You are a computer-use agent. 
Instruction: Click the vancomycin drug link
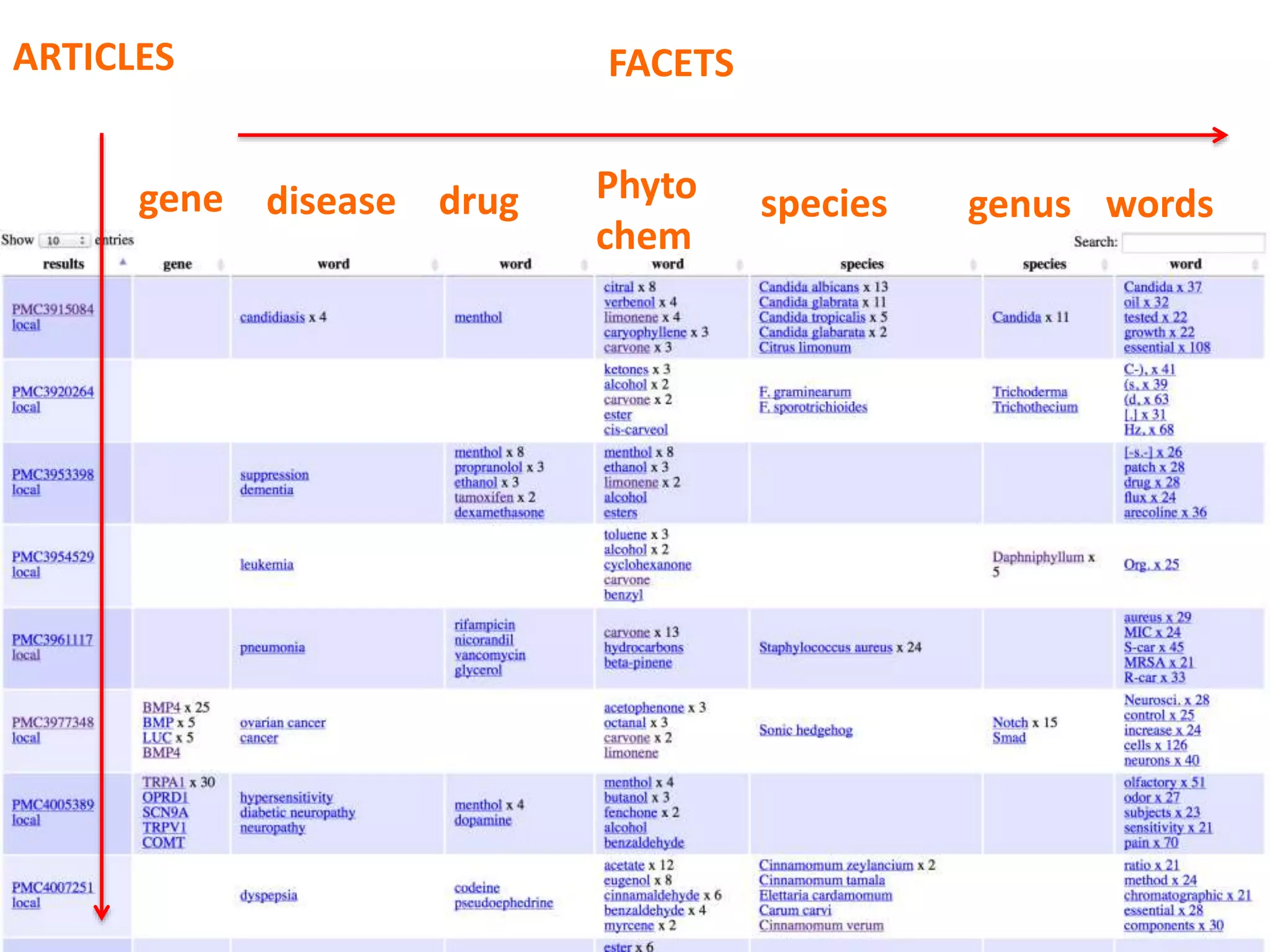coord(490,655)
